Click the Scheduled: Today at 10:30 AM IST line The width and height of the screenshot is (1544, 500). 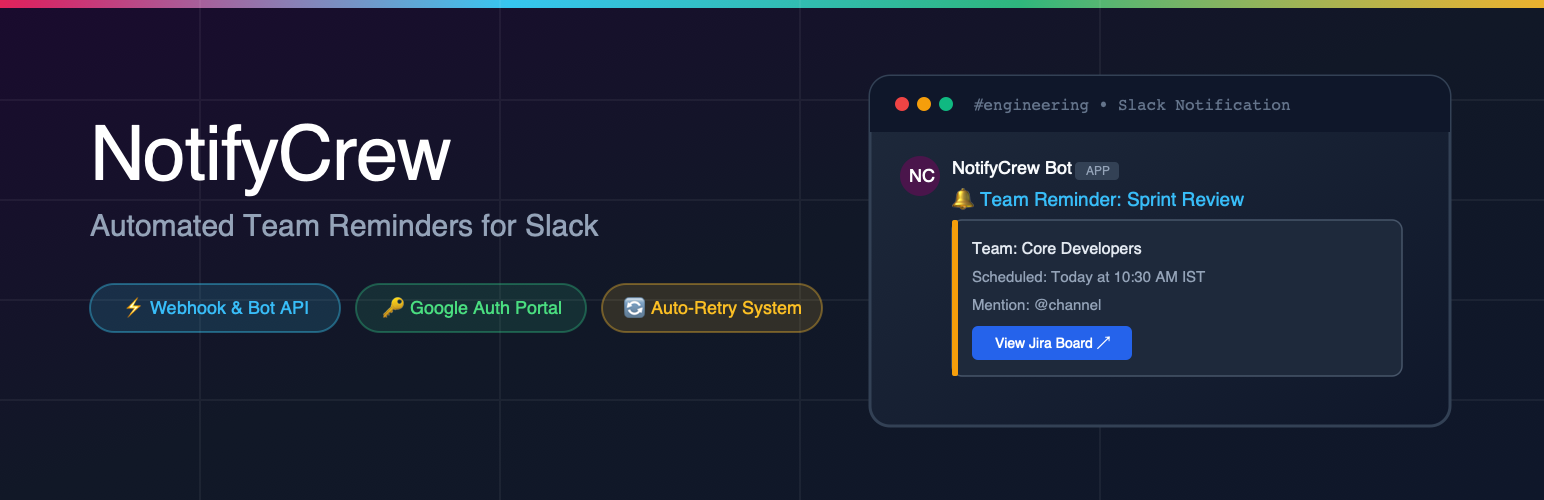[1089, 277]
